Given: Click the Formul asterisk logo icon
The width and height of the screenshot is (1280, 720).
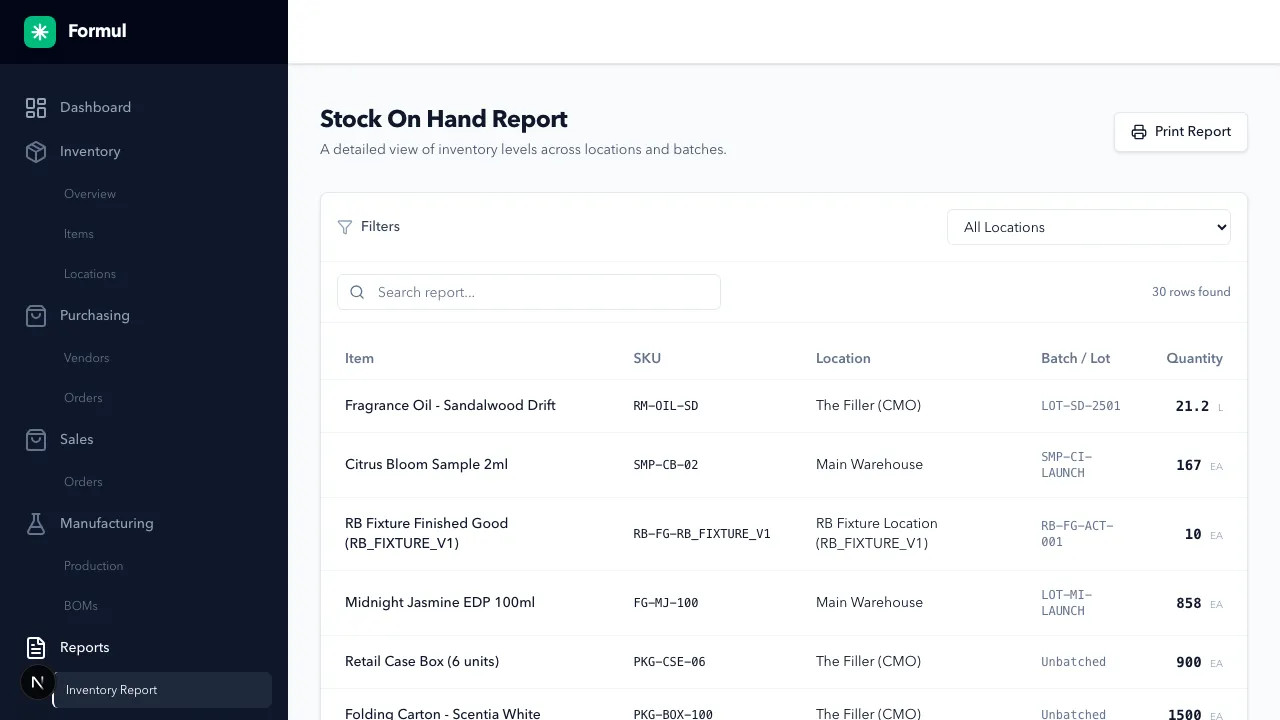Looking at the screenshot, I should pos(40,31).
